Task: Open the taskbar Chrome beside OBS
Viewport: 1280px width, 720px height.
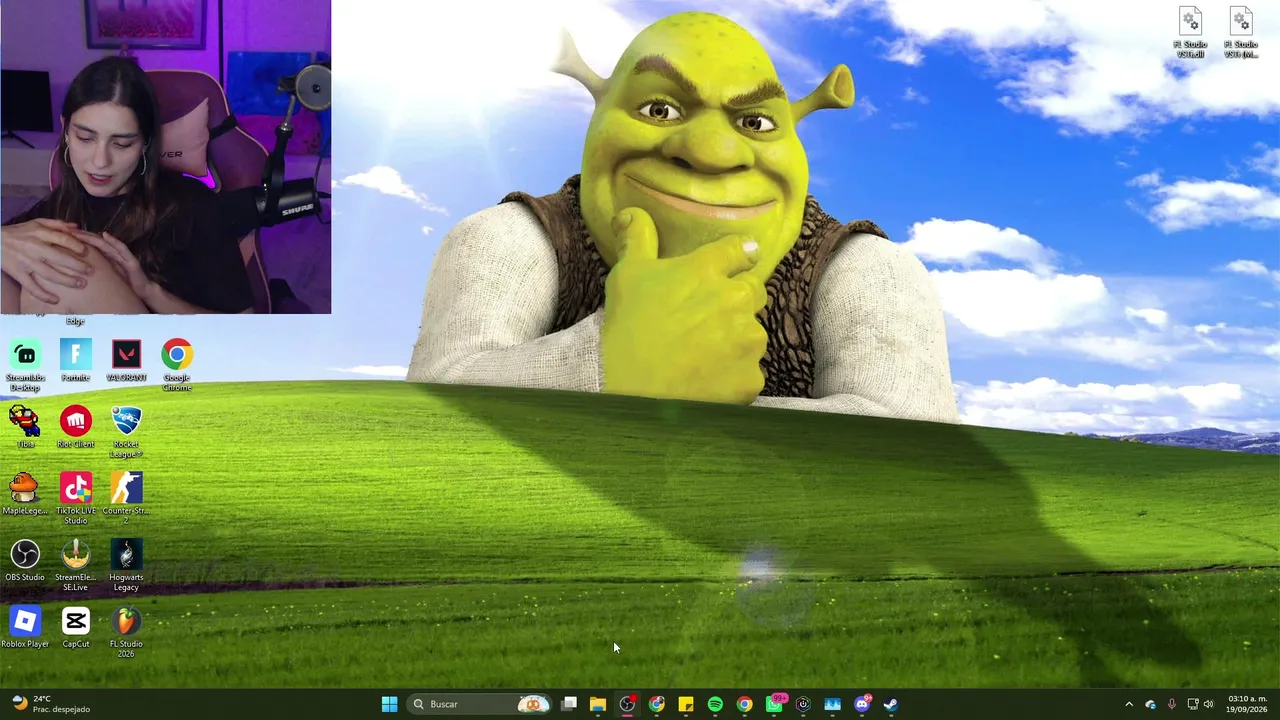Action: pyautogui.click(x=656, y=704)
